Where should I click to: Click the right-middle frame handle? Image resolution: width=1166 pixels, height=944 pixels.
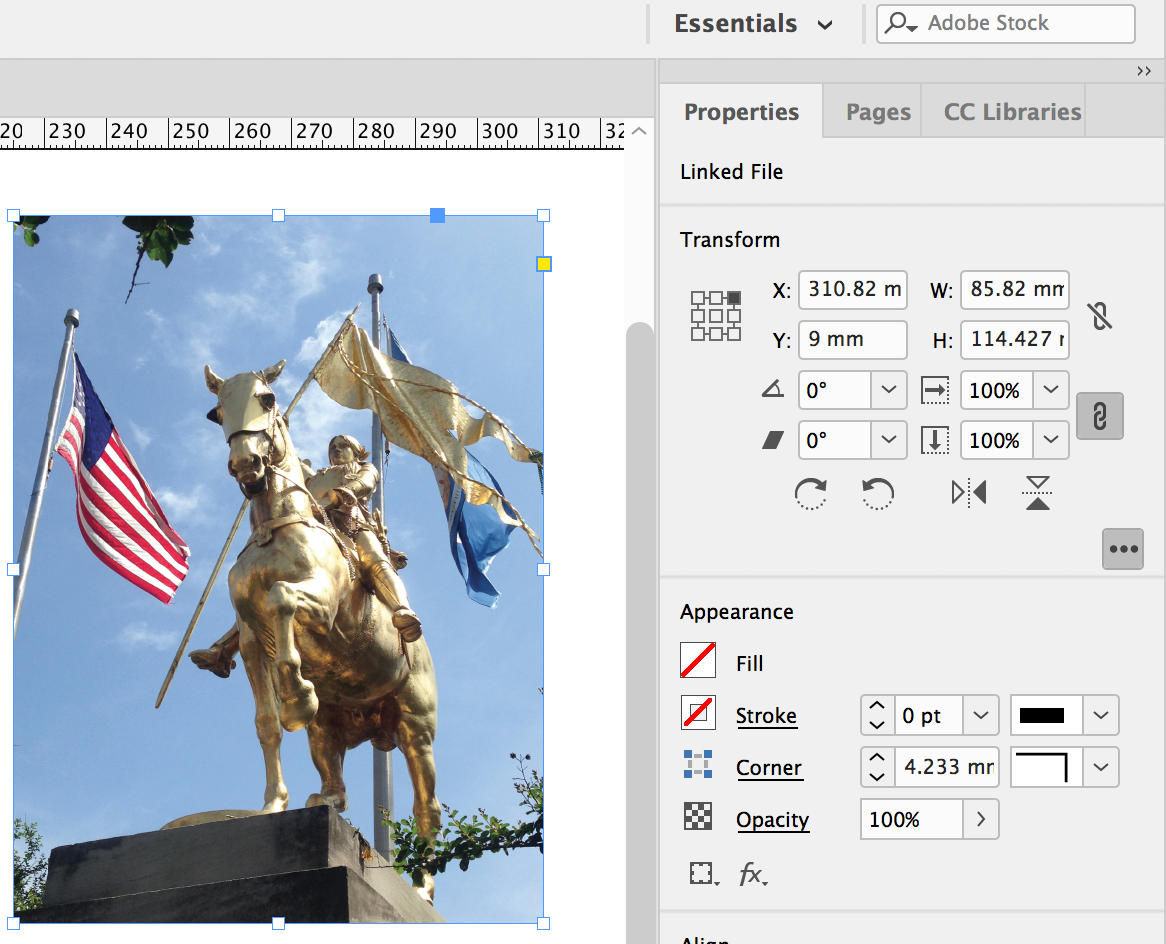pyautogui.click(x=544, y=569)
